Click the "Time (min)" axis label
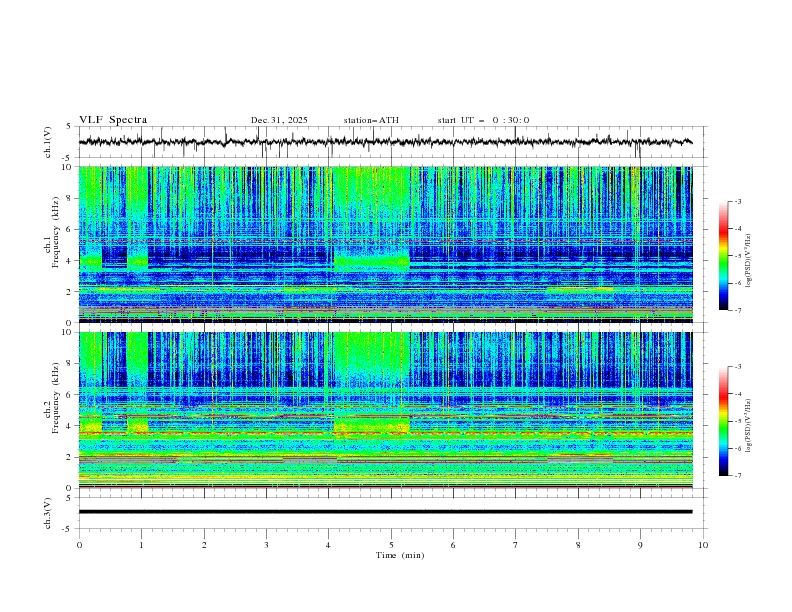Screen dimensions: 792x612 tap(400, 555)
